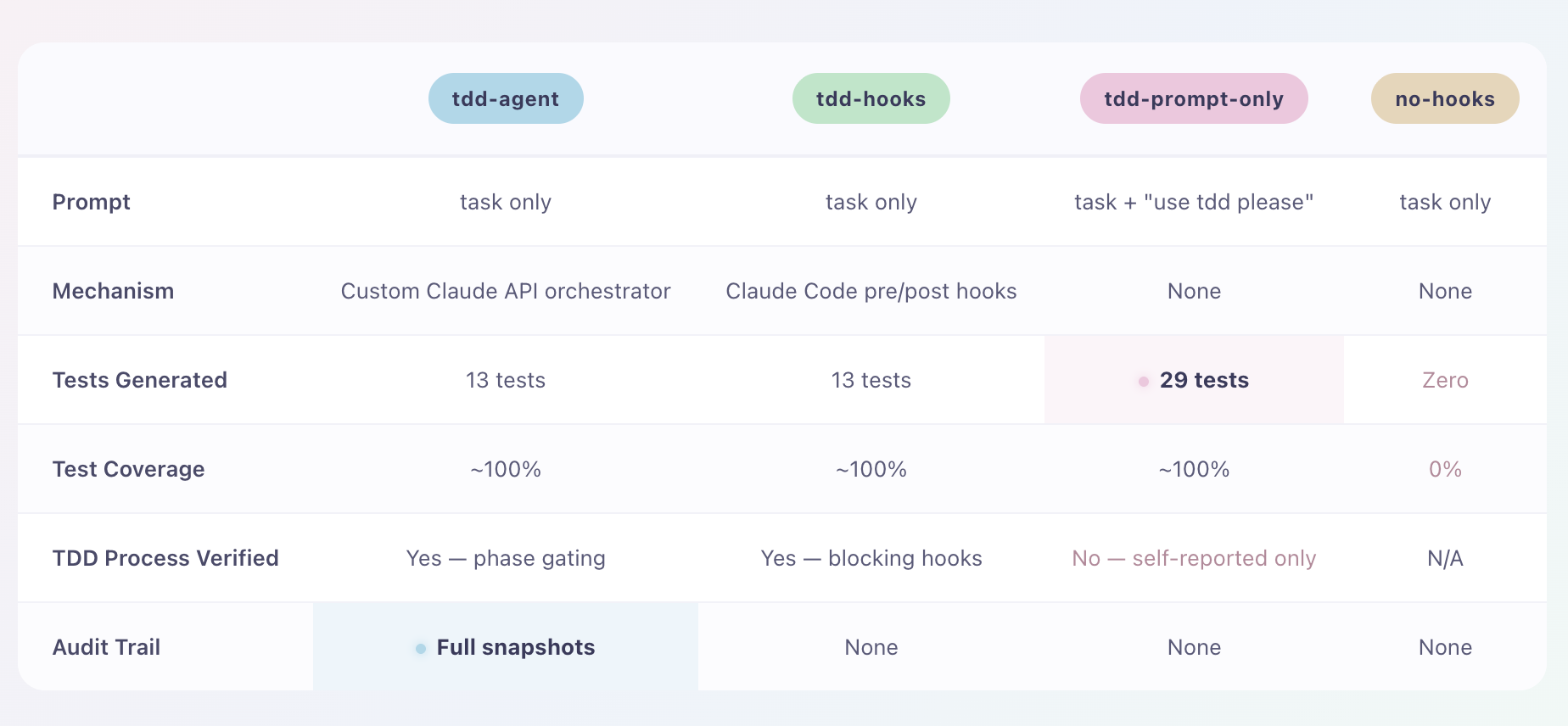Click the Mechanism row label
Viewport: 1568px width, 726px height.
click(x=113, y=291)
